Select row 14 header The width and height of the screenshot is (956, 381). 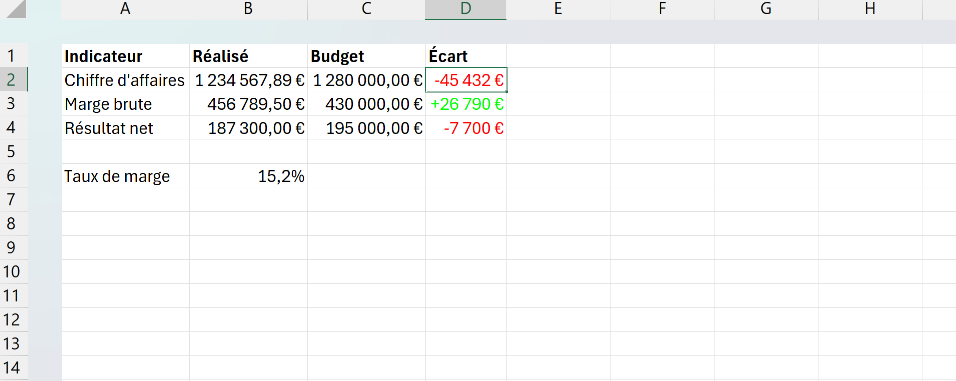click(x=13, y=368)
